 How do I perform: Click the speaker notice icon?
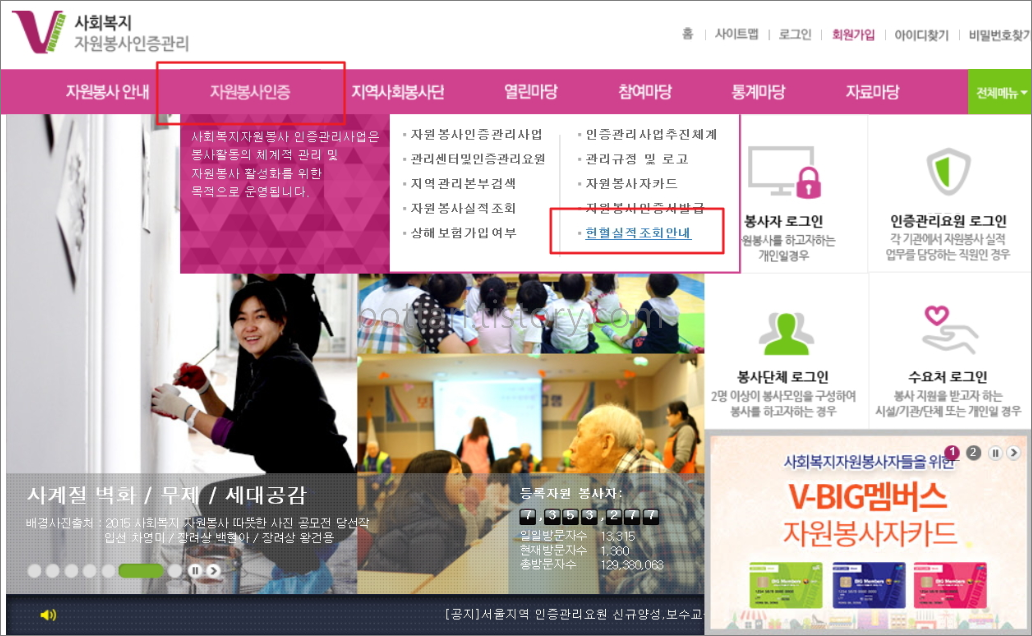pos(48,614)
